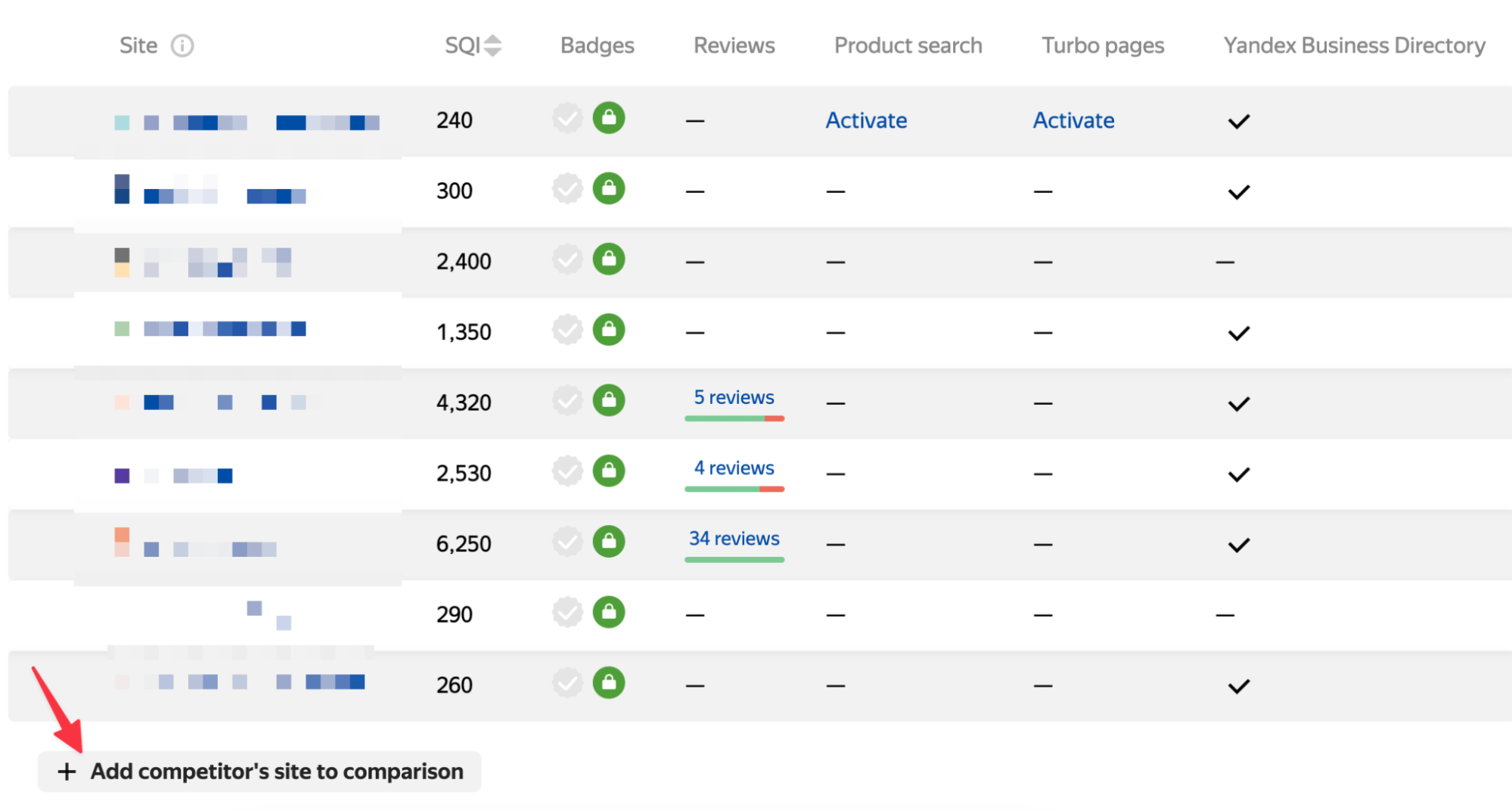The width and height of the screenshot is (1512, 811).
Task: Open the 5 reviews link
Action: pyautogui.click(x=734, y=397)
